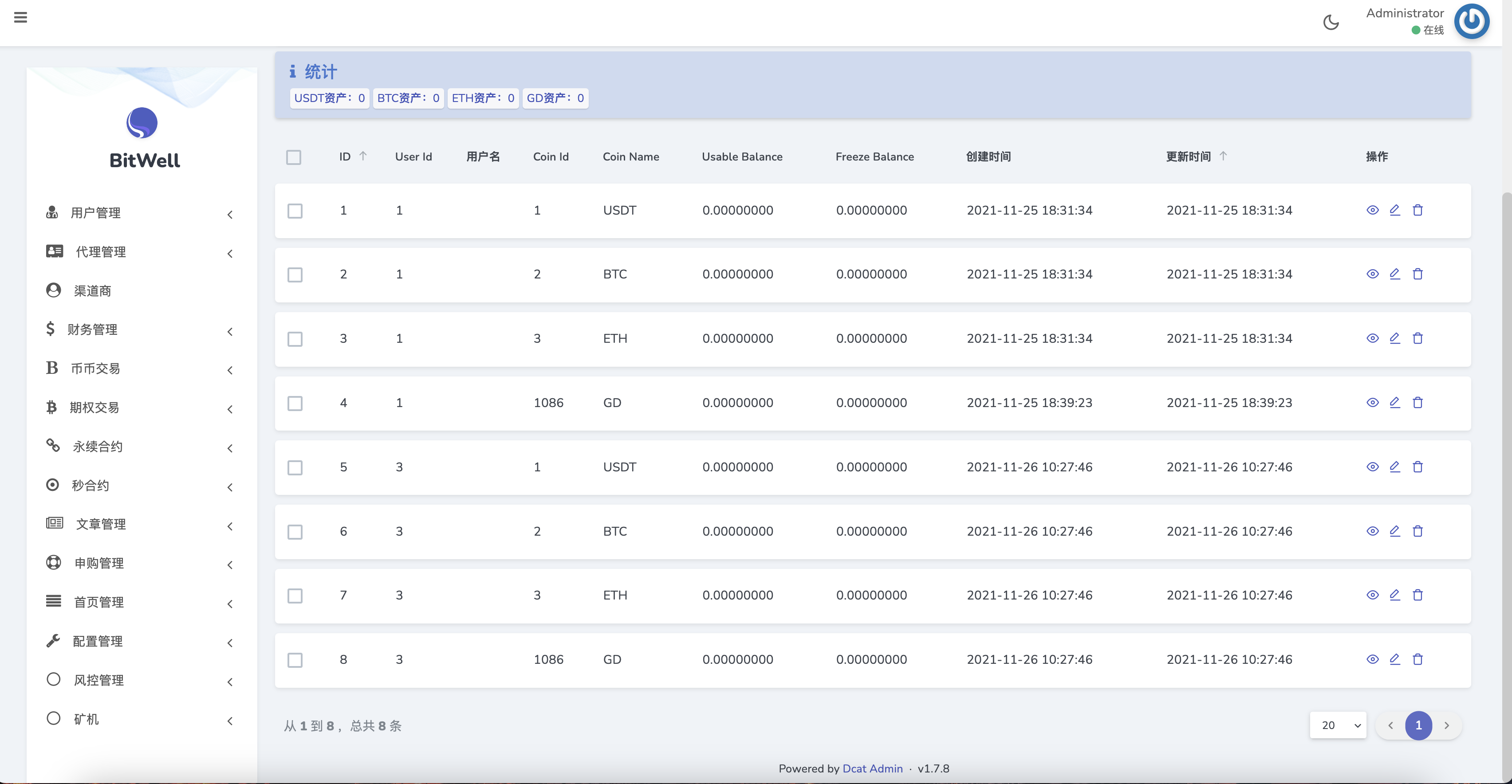Open the page size 20 dropdown
The height and width of the screenshot is (784, 1512).
[x=1338, y=725]
